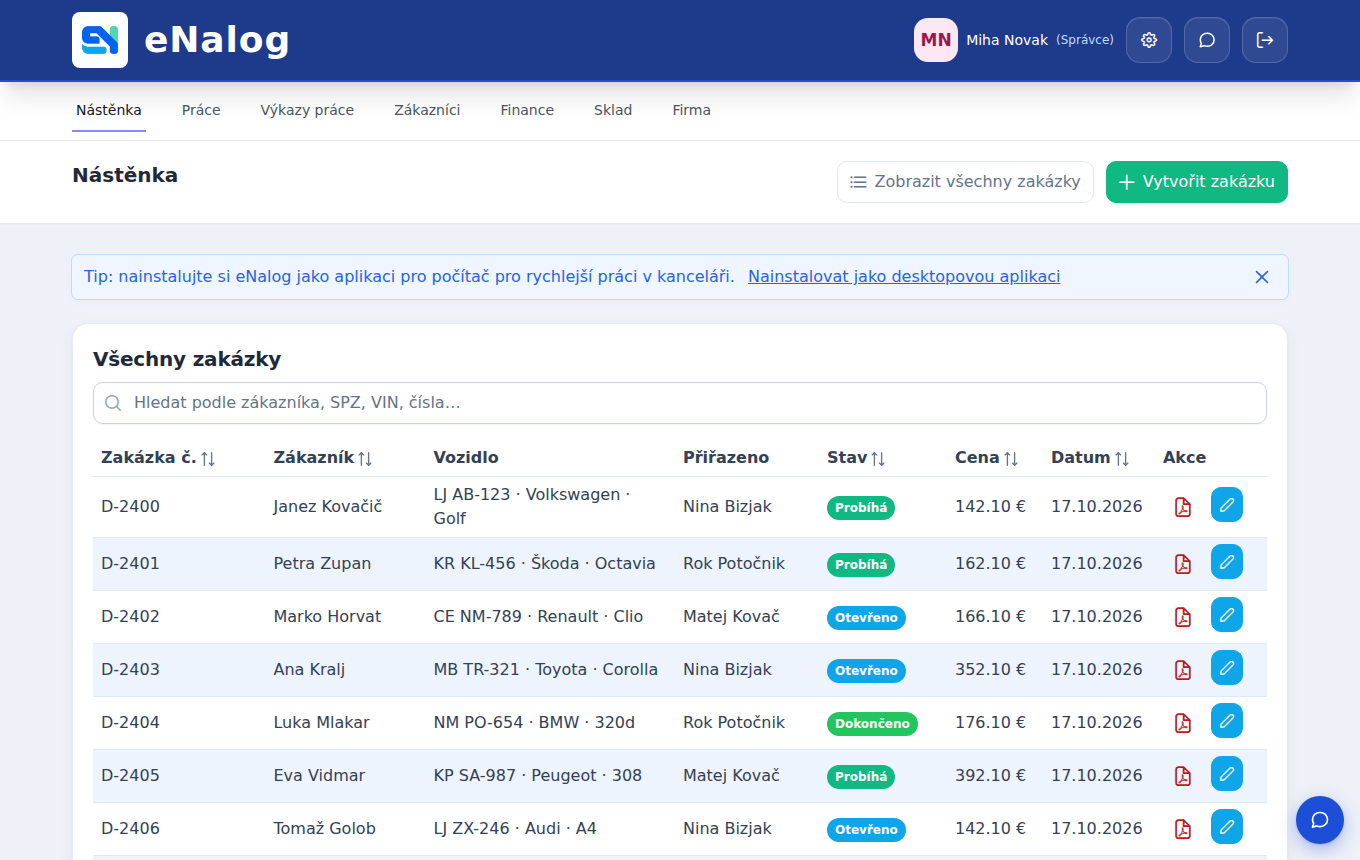Focus the order search field
The image size is (1360, 860).
coord(680,403)
